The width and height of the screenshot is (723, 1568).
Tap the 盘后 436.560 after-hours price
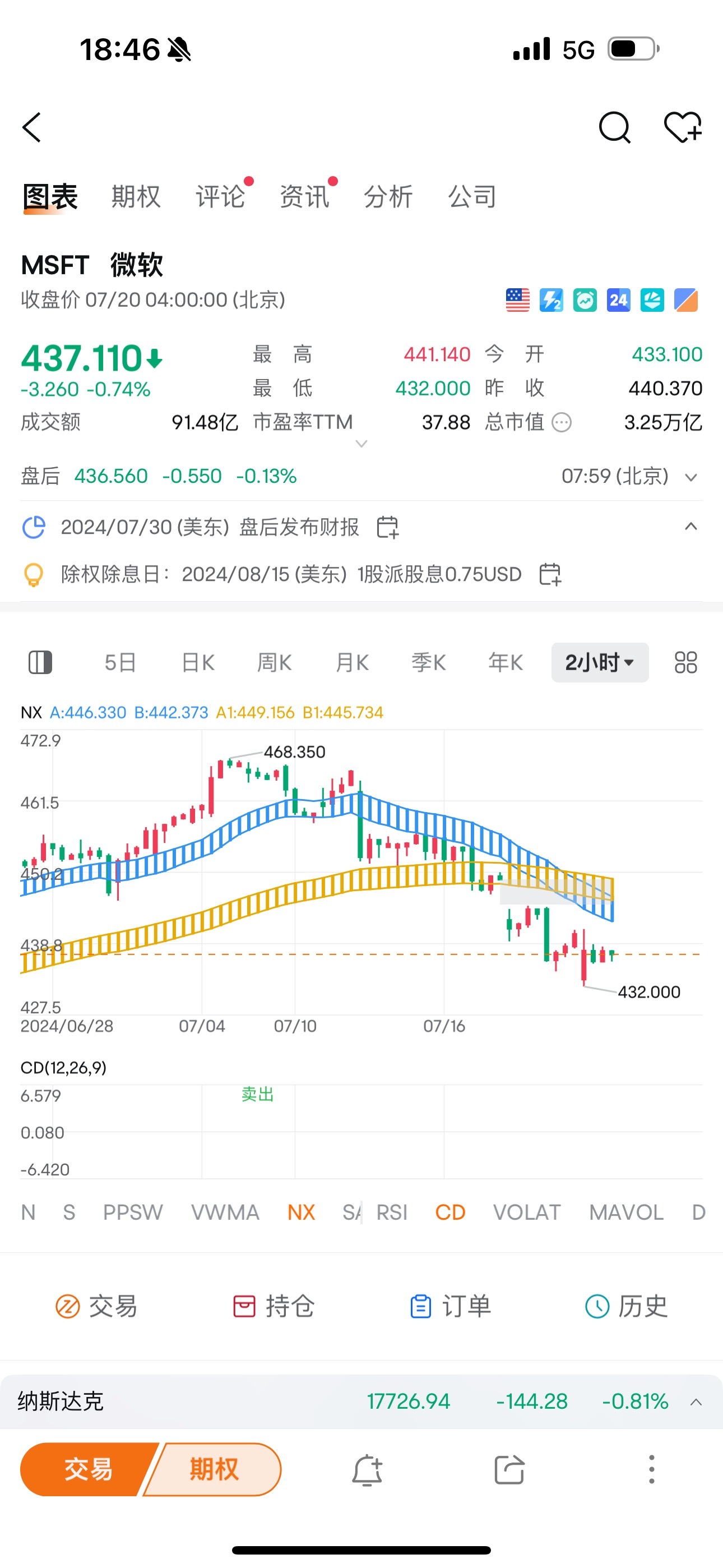[111, 476]
